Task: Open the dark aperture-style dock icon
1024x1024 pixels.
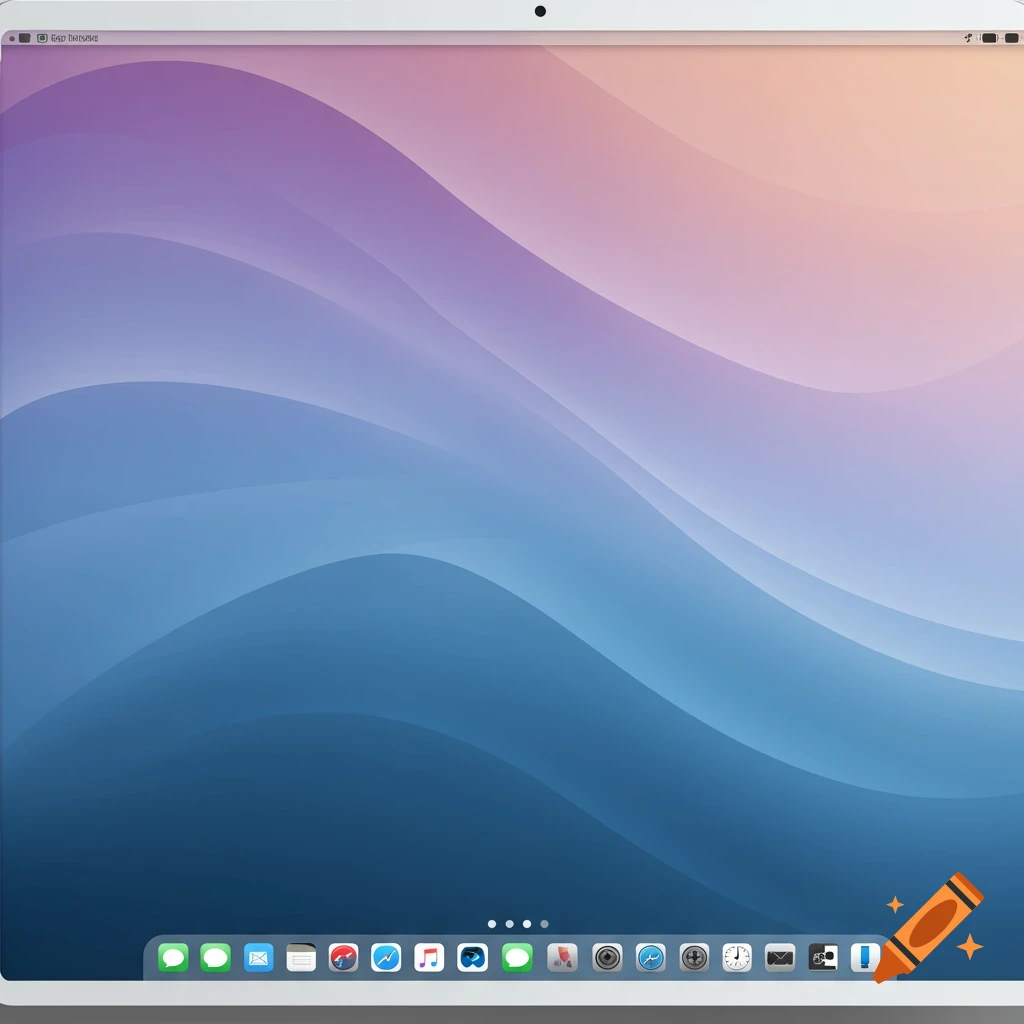Action: click(605, 957)
